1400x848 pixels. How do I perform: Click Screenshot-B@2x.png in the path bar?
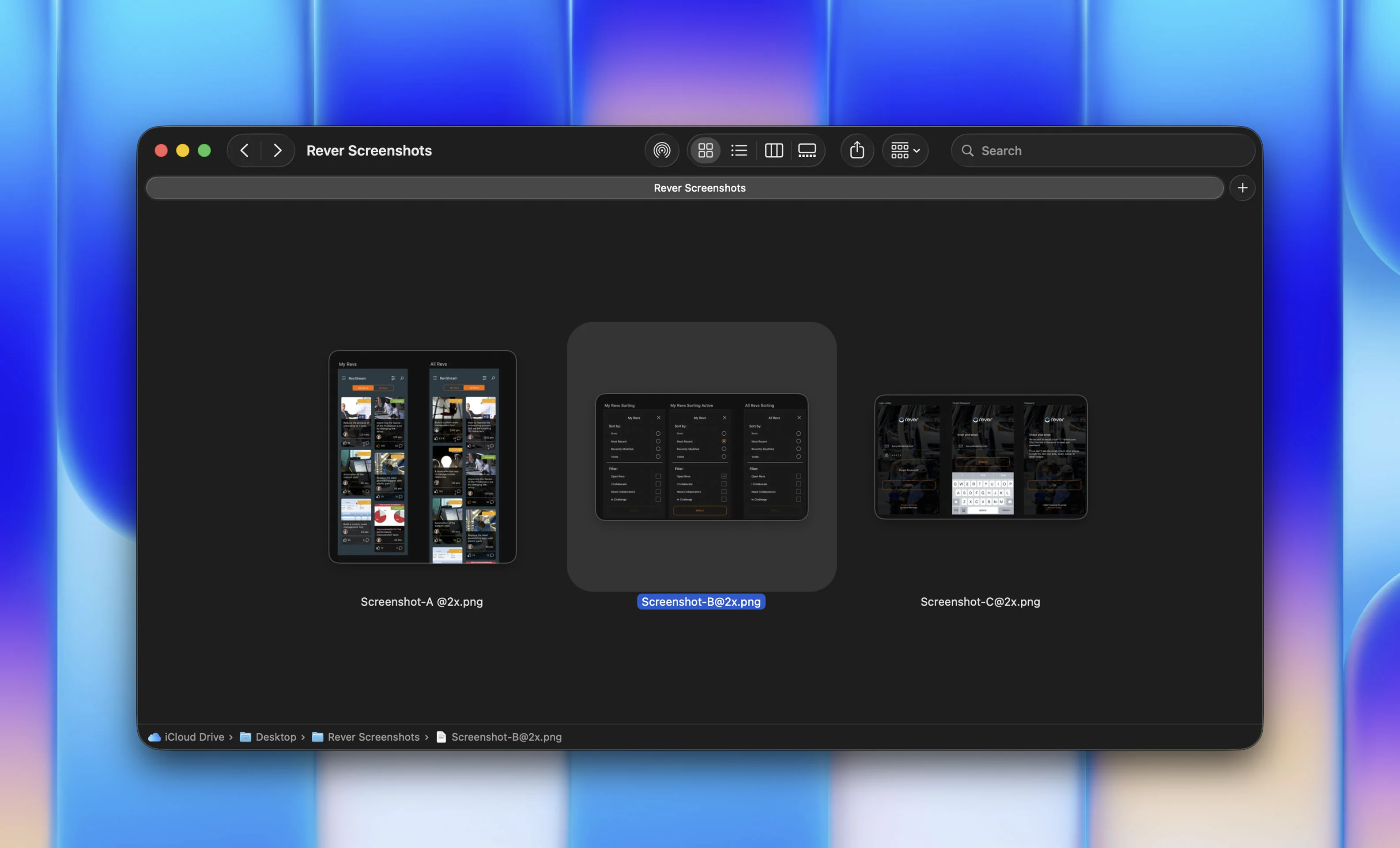(x=506, y=737)
